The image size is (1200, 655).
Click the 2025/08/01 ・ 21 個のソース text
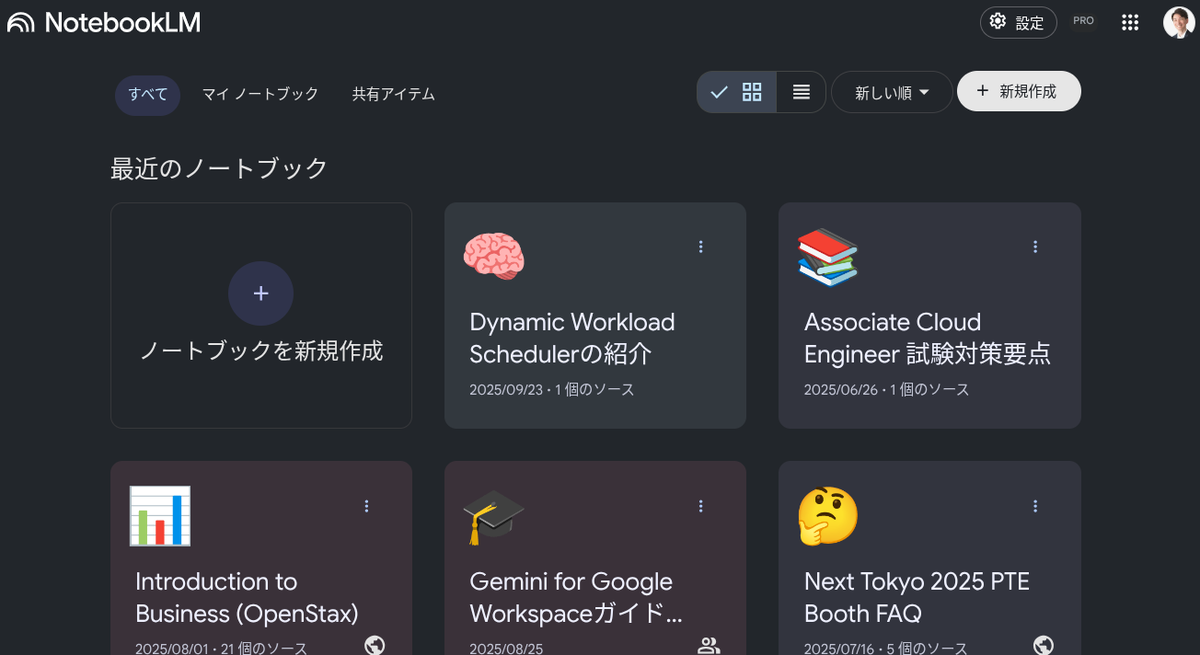click(221, 648)
